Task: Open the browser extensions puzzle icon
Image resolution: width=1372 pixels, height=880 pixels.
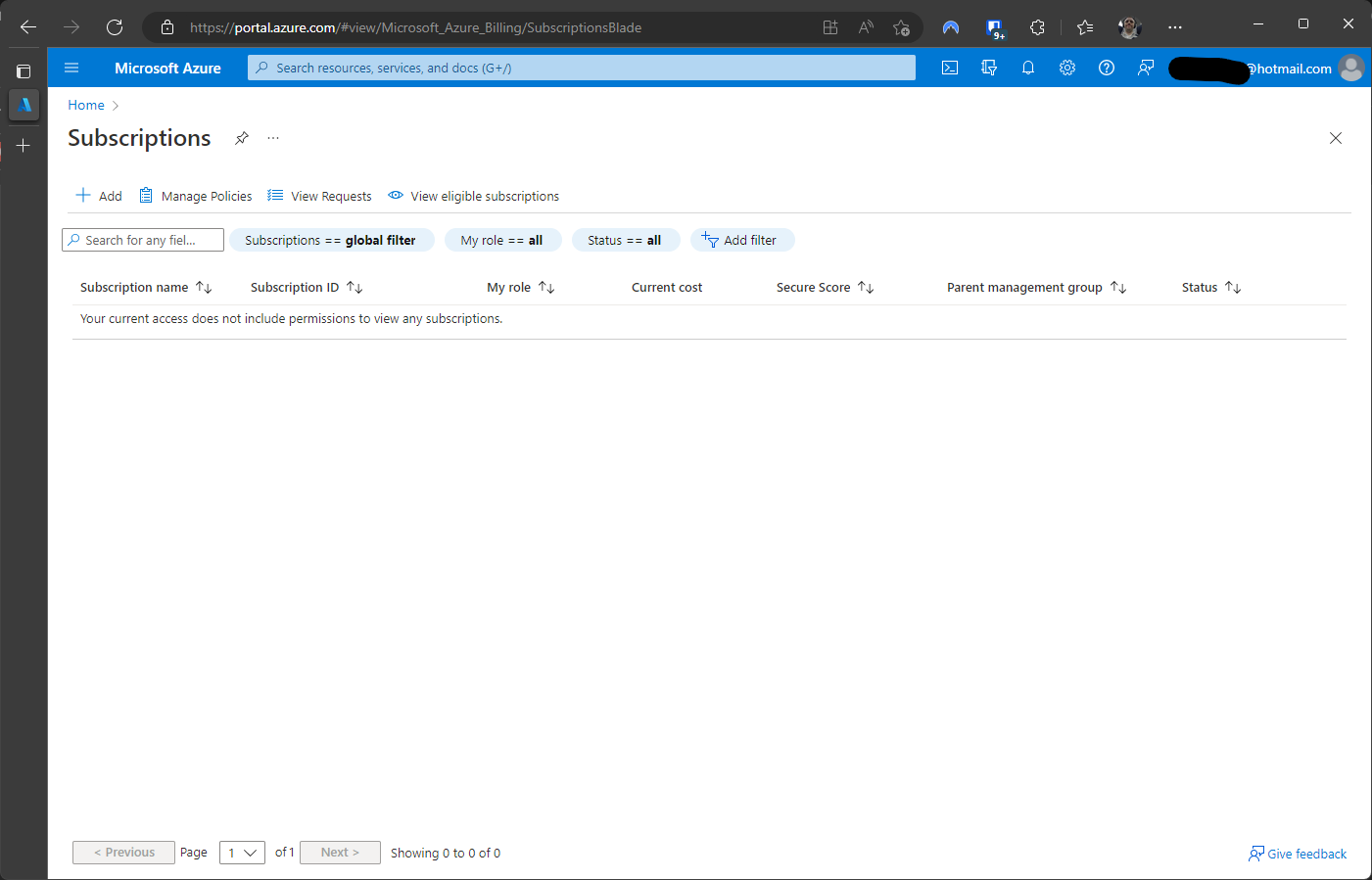Action: 1038,27
